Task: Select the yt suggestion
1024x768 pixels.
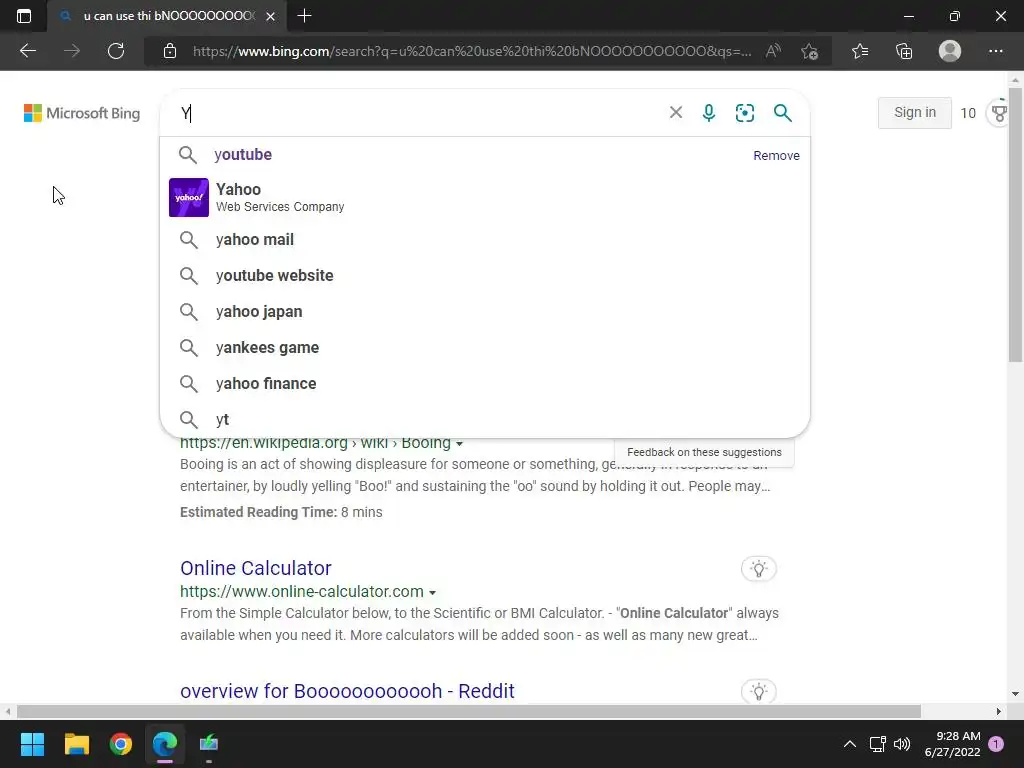Action: 485,419
